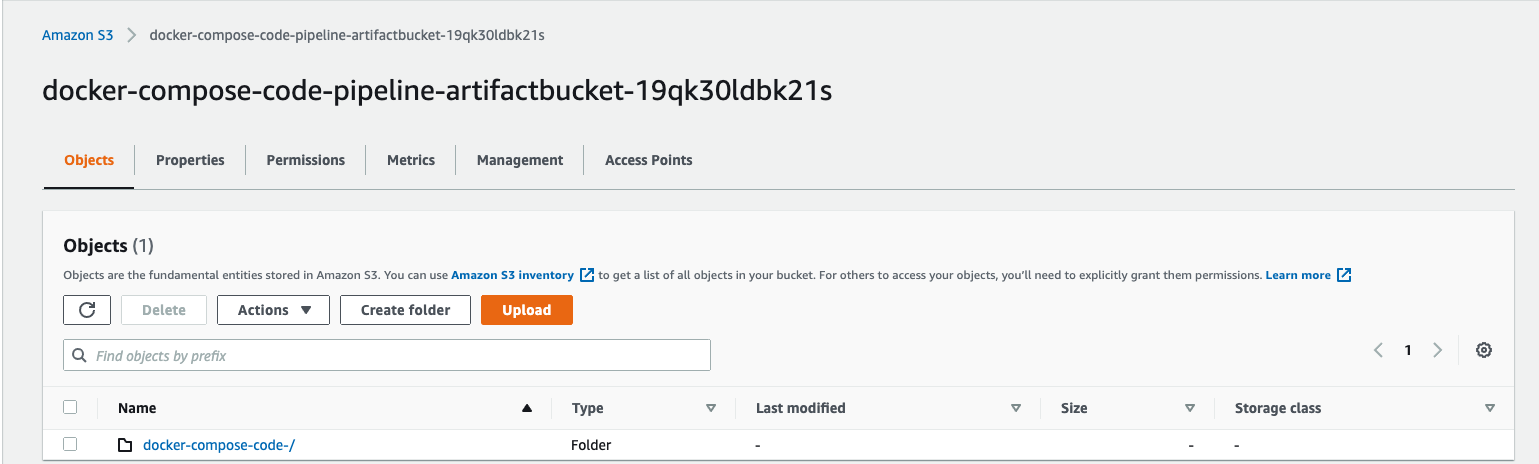The height and width of the screenshot is (464, 1539).
Task: Go to next page arrow
Action: [1438, 350]
